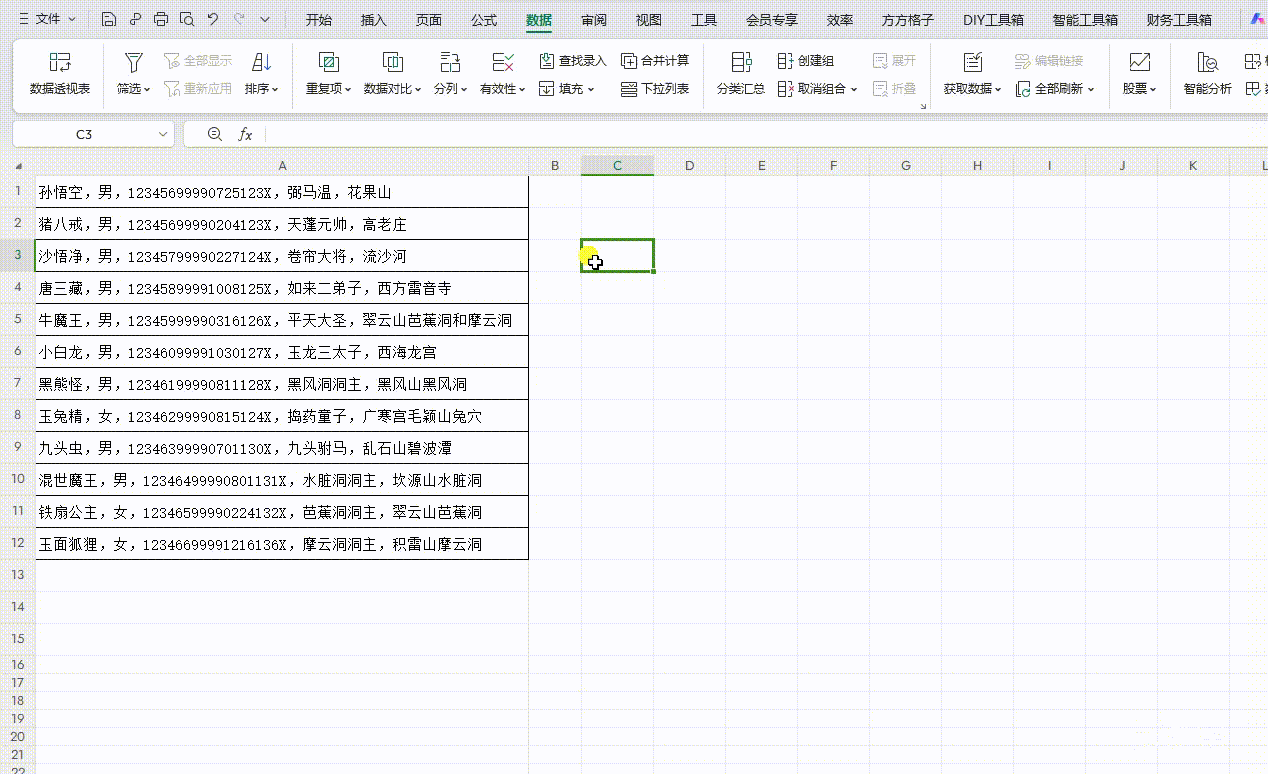Click the redo arrow icon
Image resolution: width=1268 pixels, height=774 pixels.
[239, 19]
